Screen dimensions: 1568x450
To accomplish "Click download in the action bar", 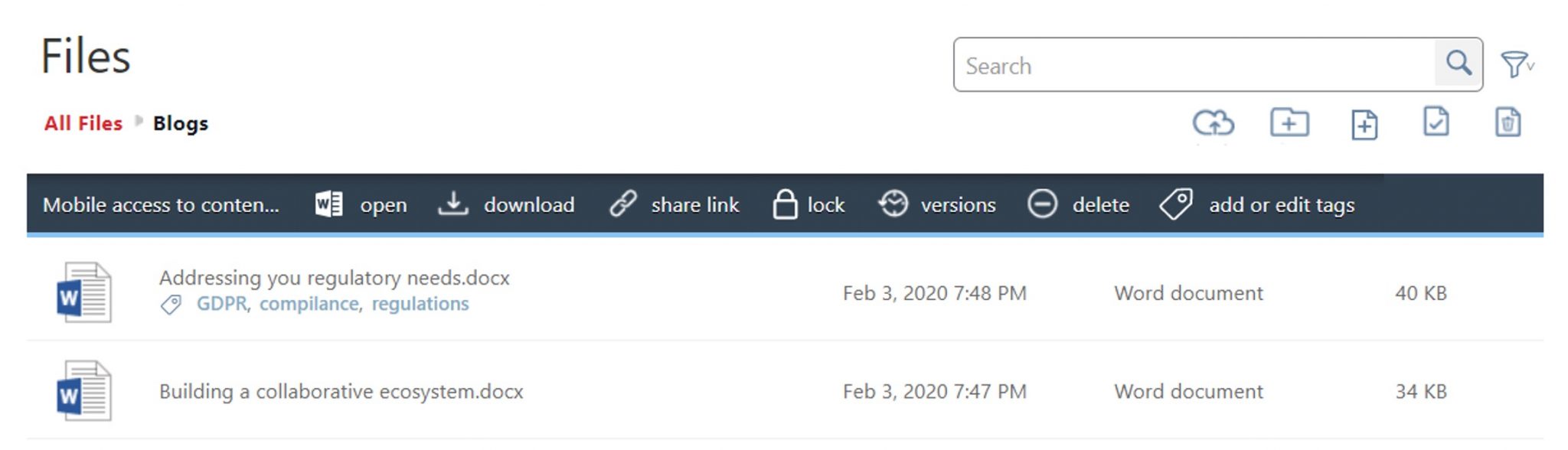I will tap(506, 204).
